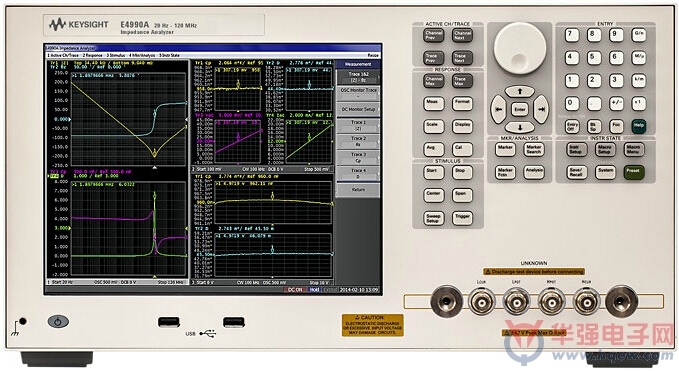Open the 2 Response menu
679x371 pixels.
(x=92, y=55)
